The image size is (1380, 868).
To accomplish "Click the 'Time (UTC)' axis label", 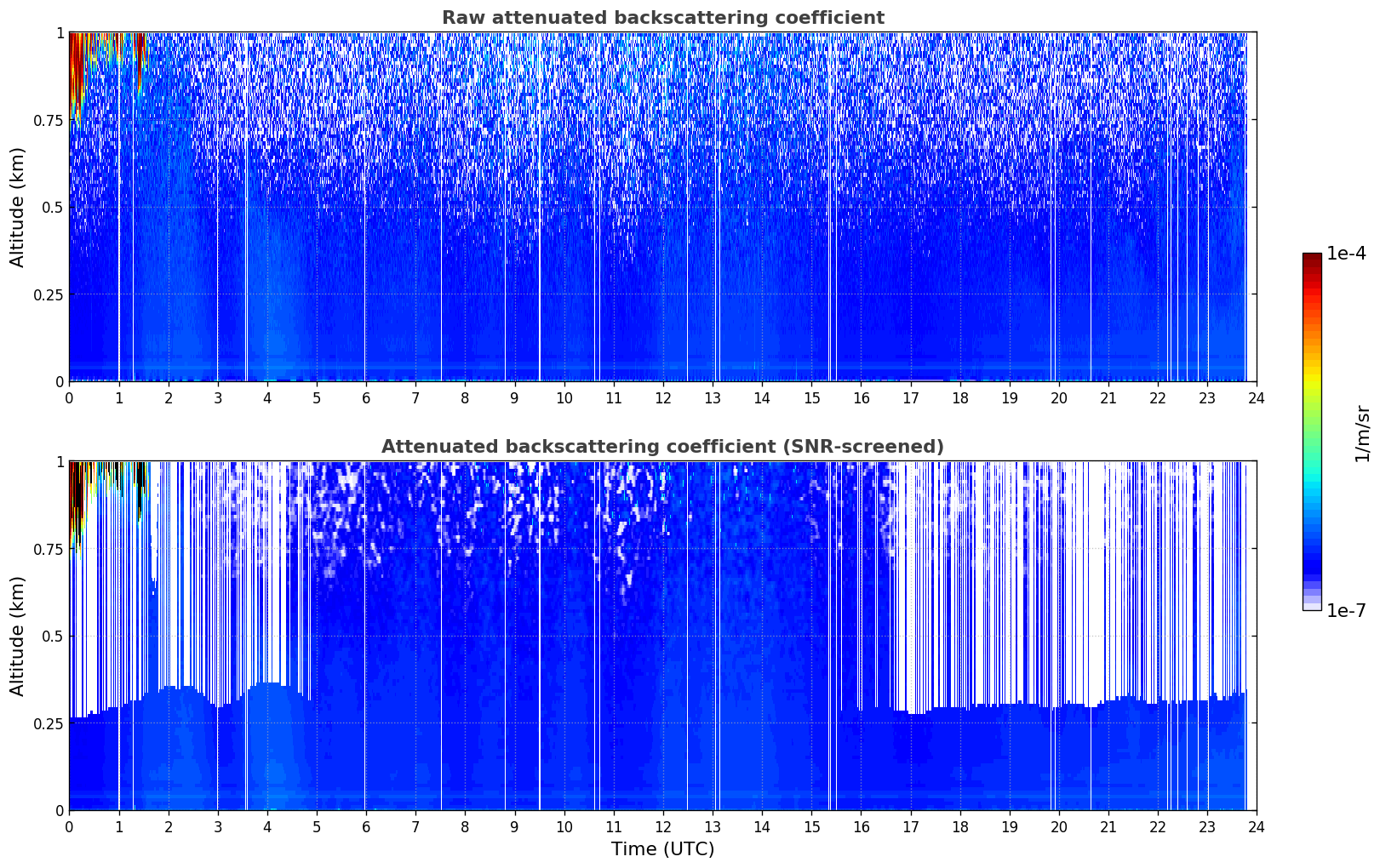I will click(x=662, y=849).
